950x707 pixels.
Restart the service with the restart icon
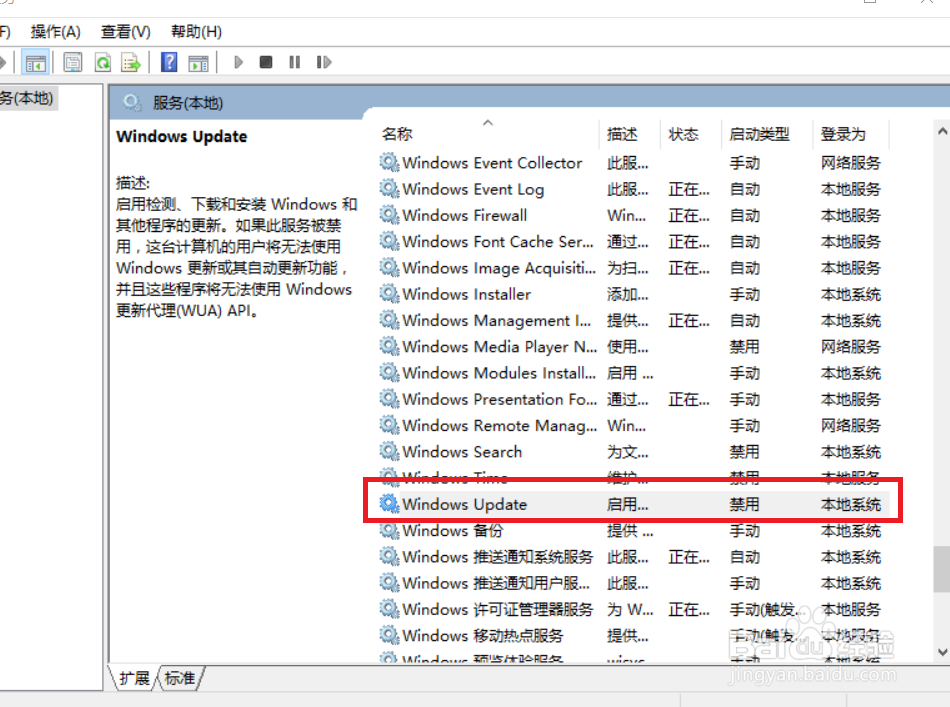[x=324, y=62]
